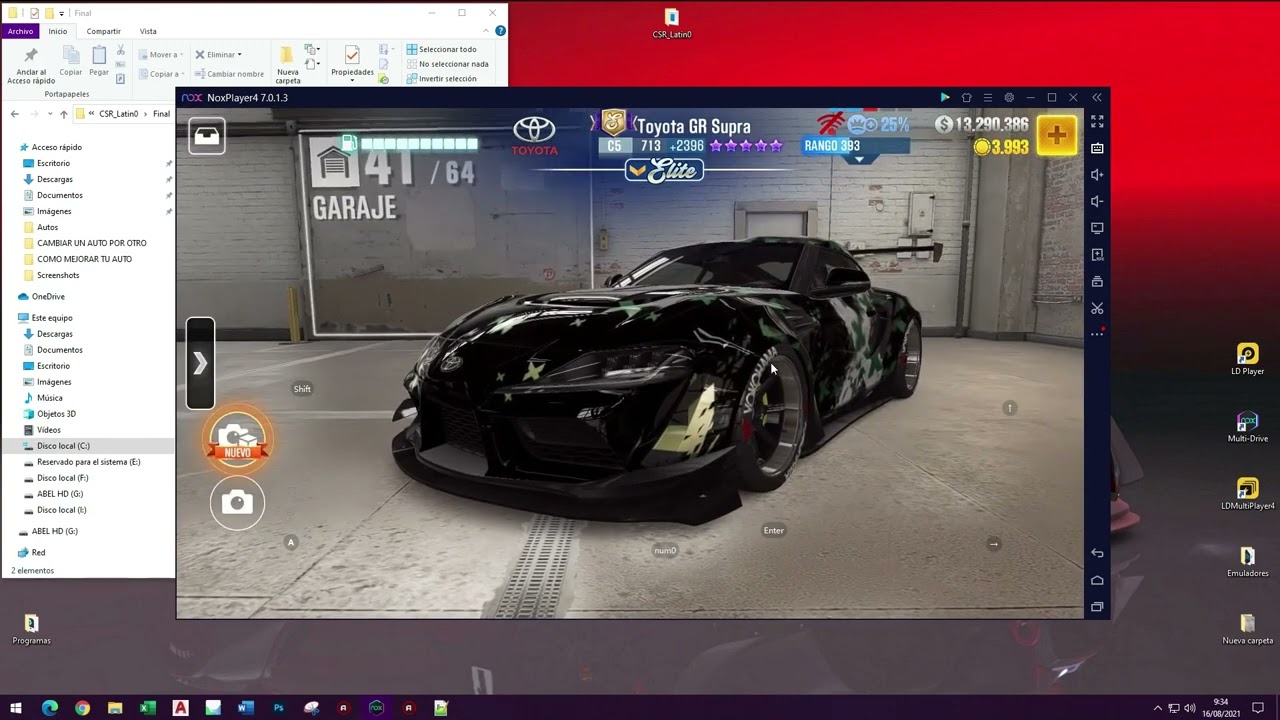This screenshot has width=1280, height=720.
Task: Open LD Player desktop shortcut
Action: tap(1247, 359)
